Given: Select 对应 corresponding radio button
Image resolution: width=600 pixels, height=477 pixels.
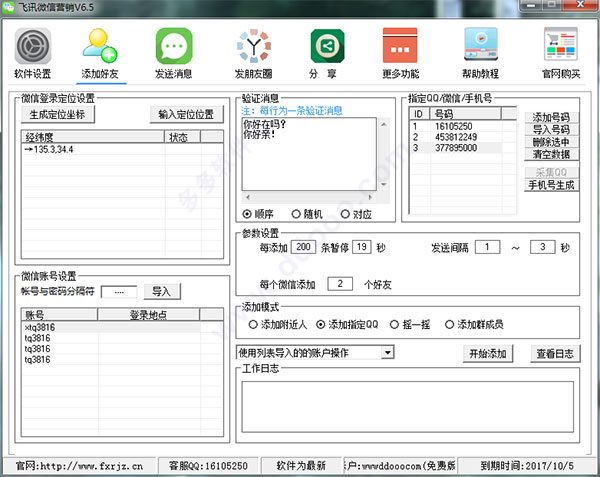Looking at the screenshot, I should pos(345,214).
